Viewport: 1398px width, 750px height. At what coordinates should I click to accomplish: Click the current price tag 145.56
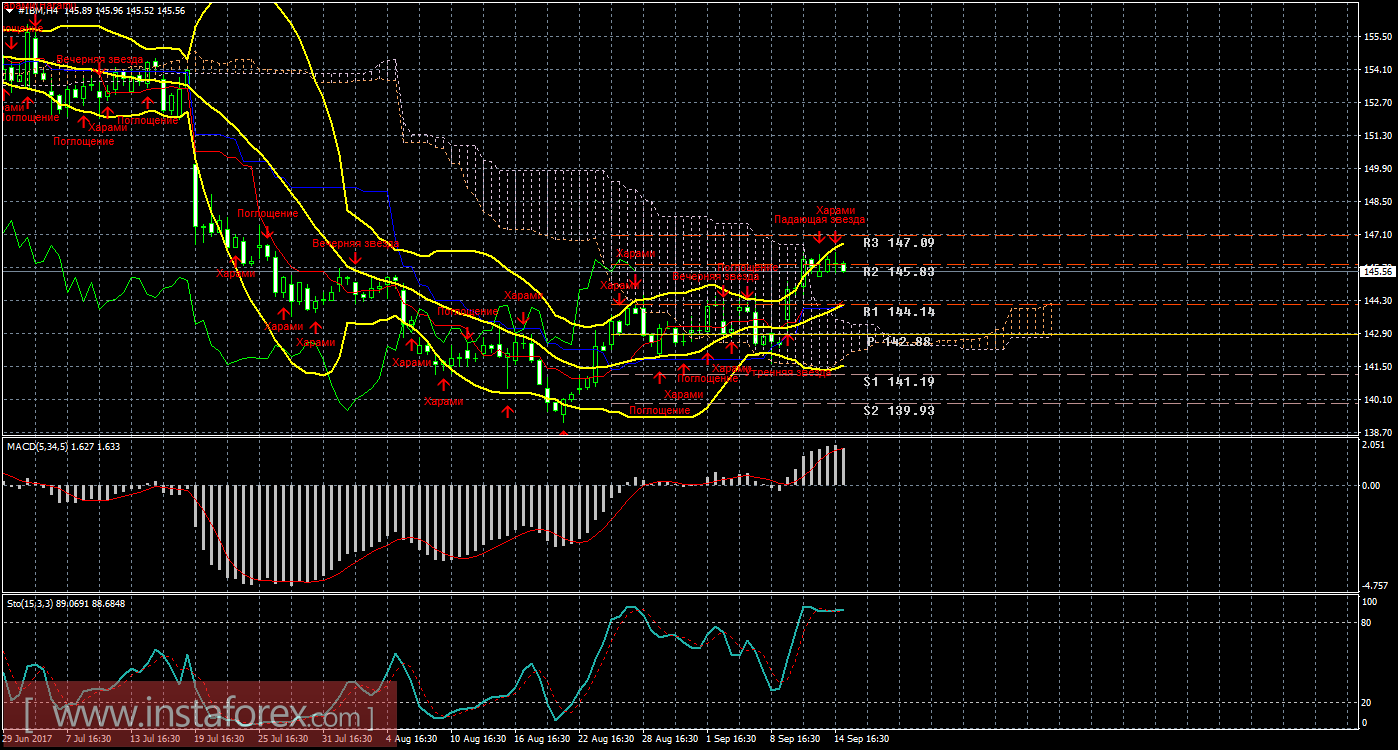coord(1377,271)
